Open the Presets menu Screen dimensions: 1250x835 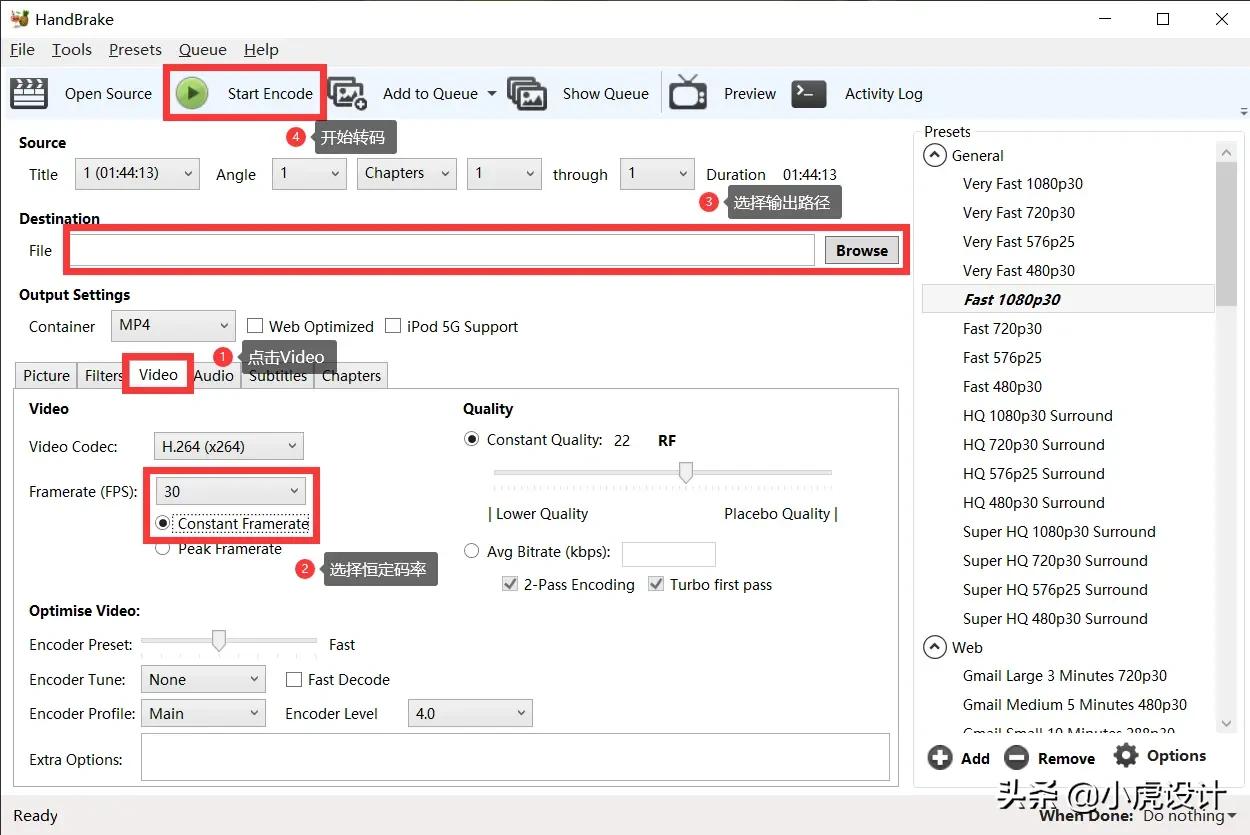pos(135,50)
